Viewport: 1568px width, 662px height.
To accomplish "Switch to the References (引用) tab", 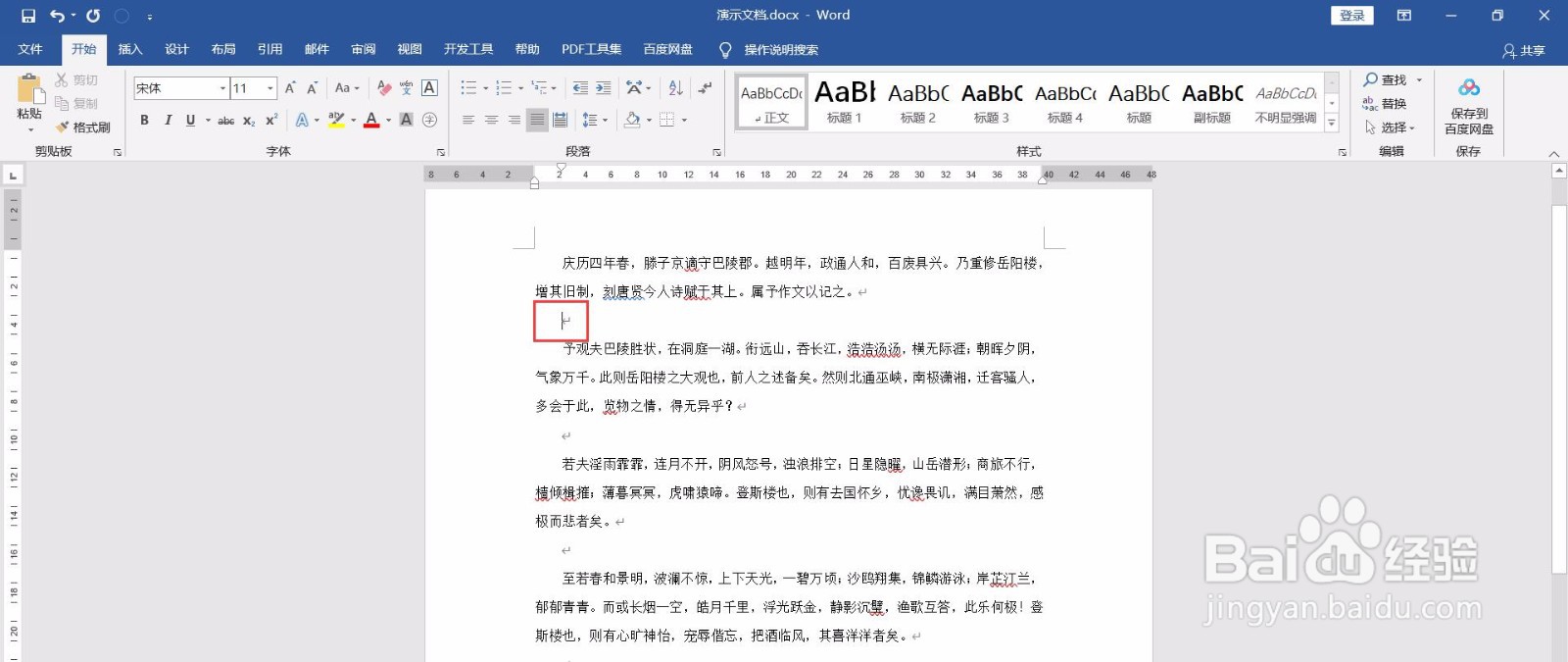I will tap(269, 49).
